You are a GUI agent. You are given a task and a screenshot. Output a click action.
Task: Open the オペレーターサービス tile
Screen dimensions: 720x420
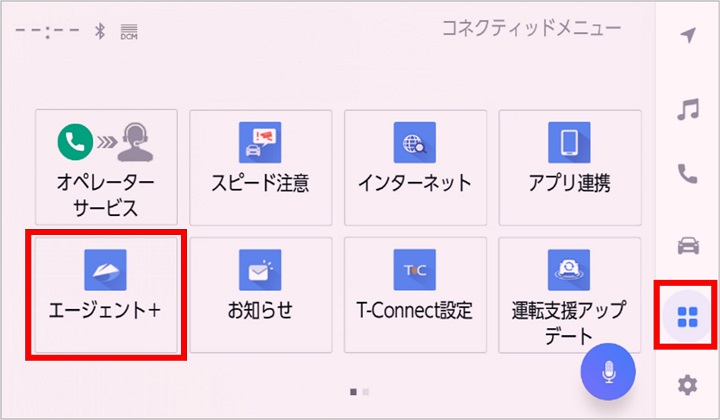point(106,167)
